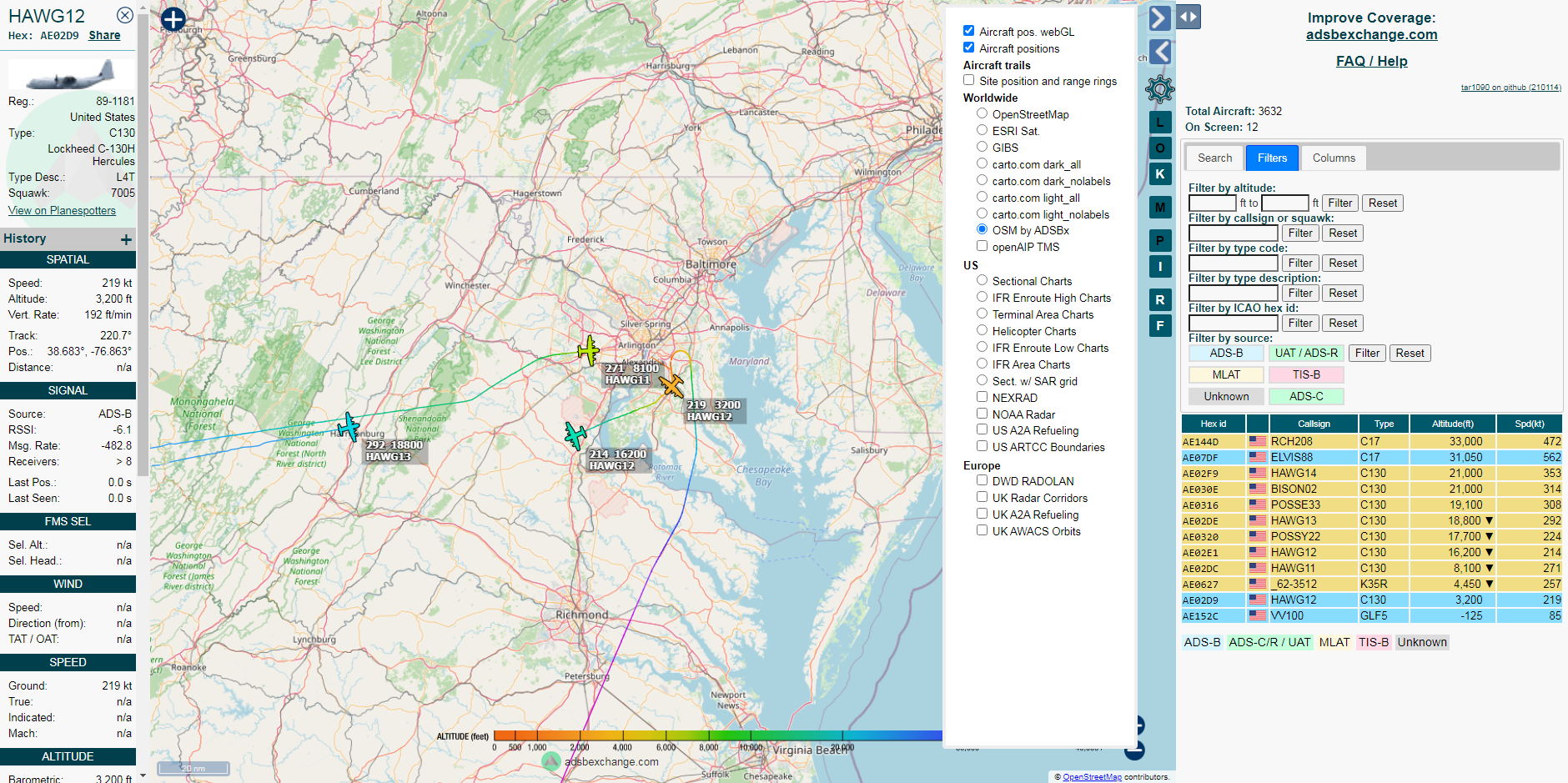Switch to the Filters tab
1568x783 pixels.
(x=1272, y=158)
